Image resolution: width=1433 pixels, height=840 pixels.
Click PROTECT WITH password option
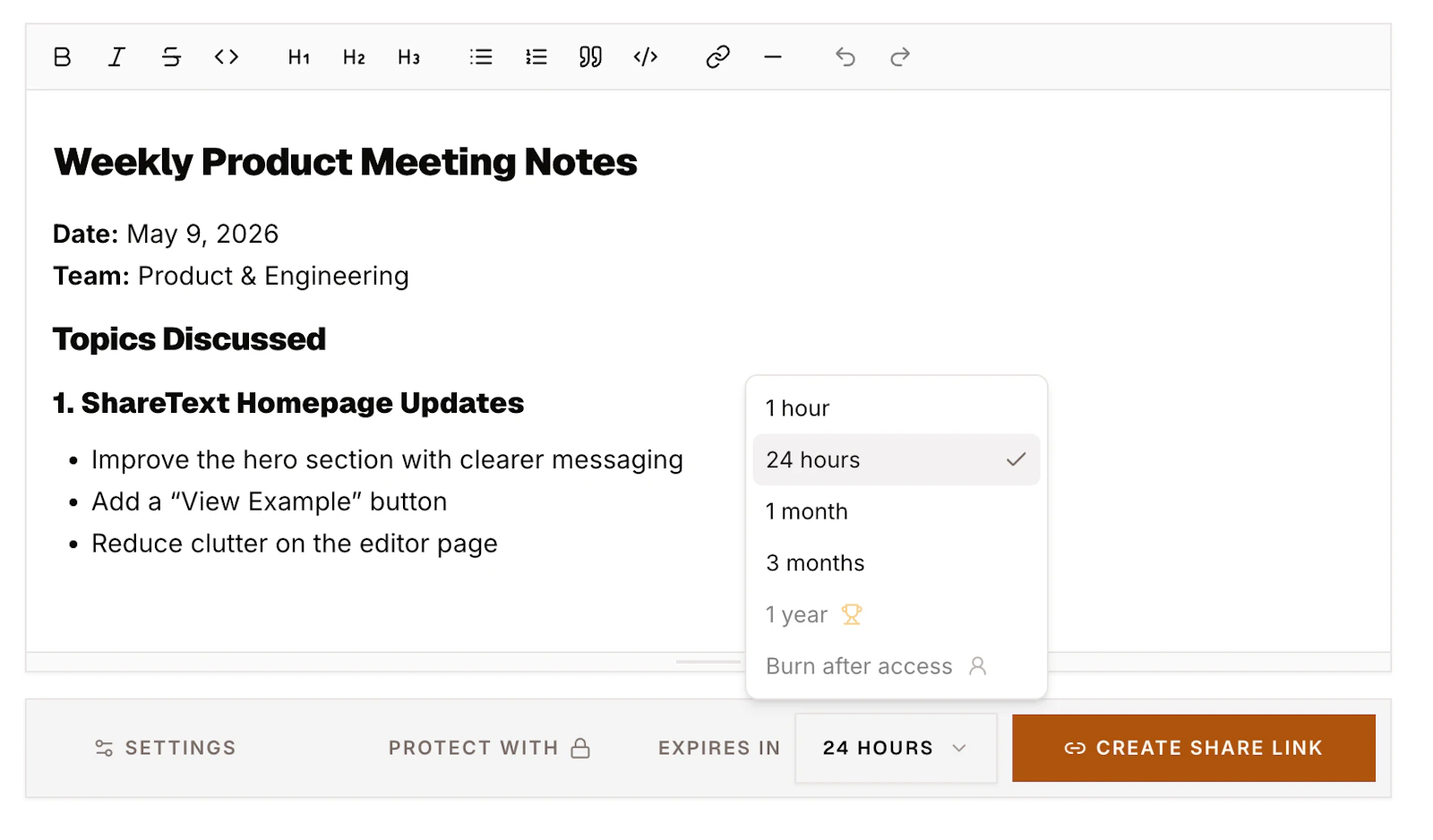(490, 748)
